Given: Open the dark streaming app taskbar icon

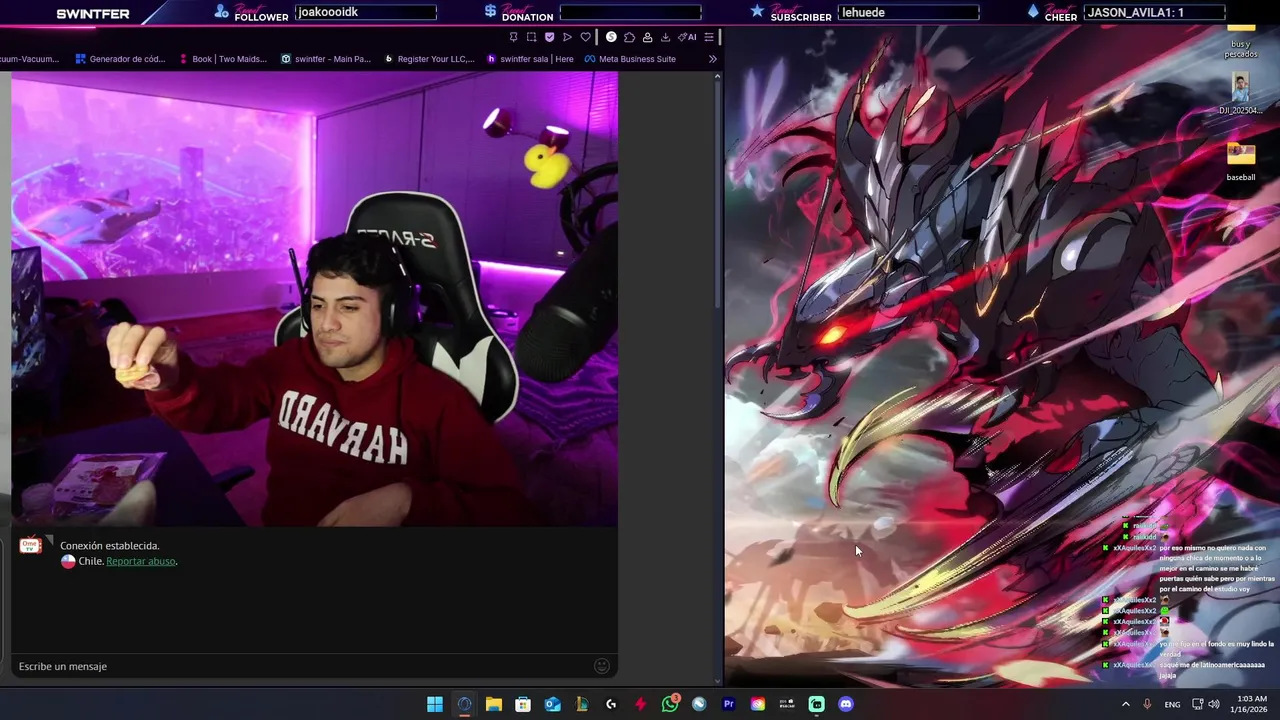Looking at the screenshot, I should coord(787,704).
